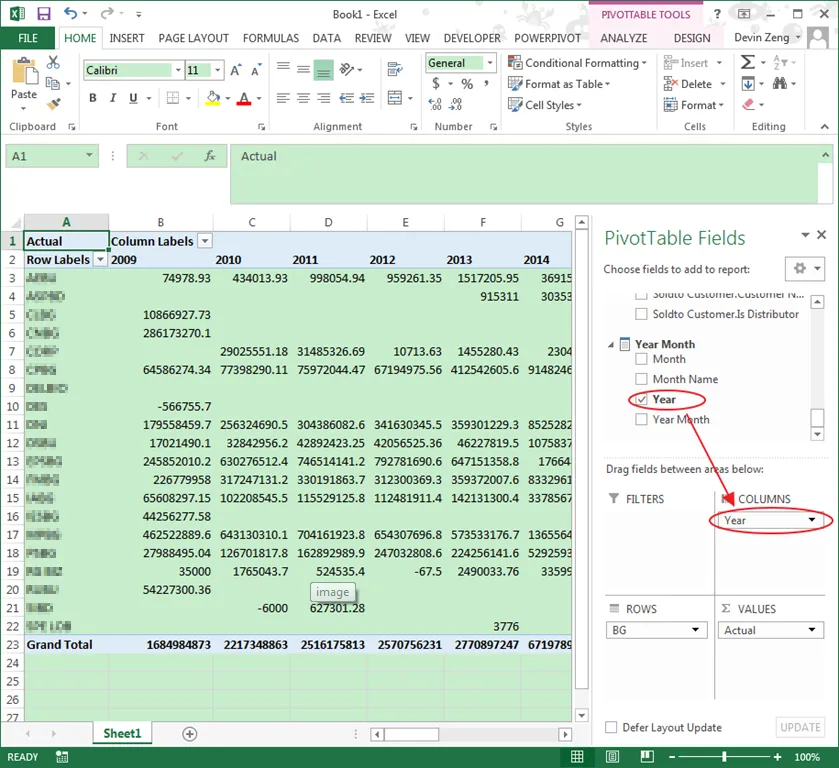Click the Increase Indent icon
Viewport: 839px width, 768px height.
point(367,98)
